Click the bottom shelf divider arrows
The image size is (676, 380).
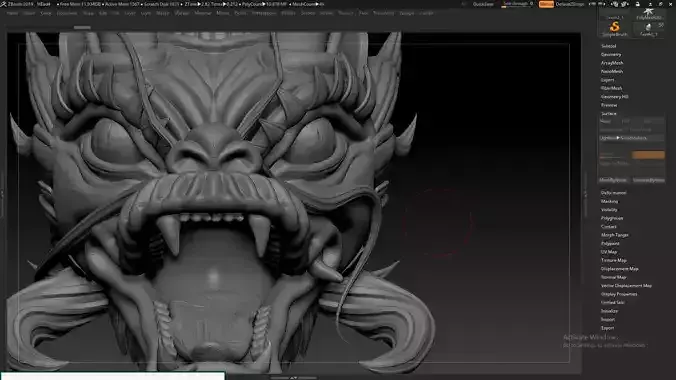pyautogui.click(x=293, y=378)
